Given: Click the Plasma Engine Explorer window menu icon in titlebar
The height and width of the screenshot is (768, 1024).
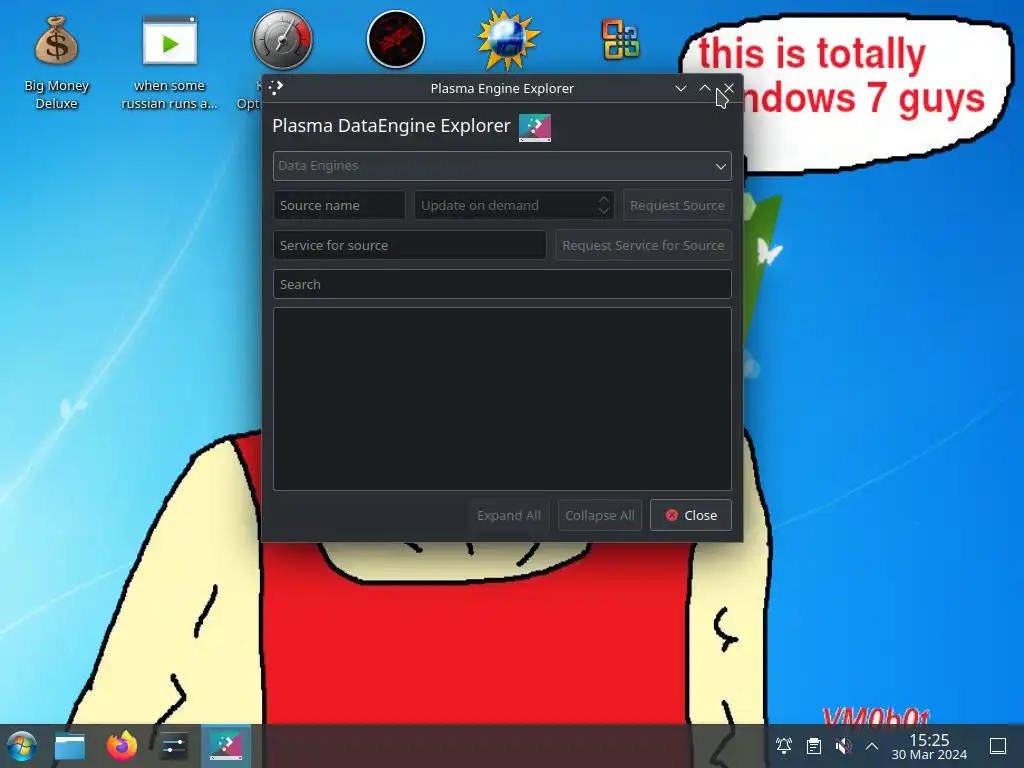Looking at the screenshot, I should (276, 88).
